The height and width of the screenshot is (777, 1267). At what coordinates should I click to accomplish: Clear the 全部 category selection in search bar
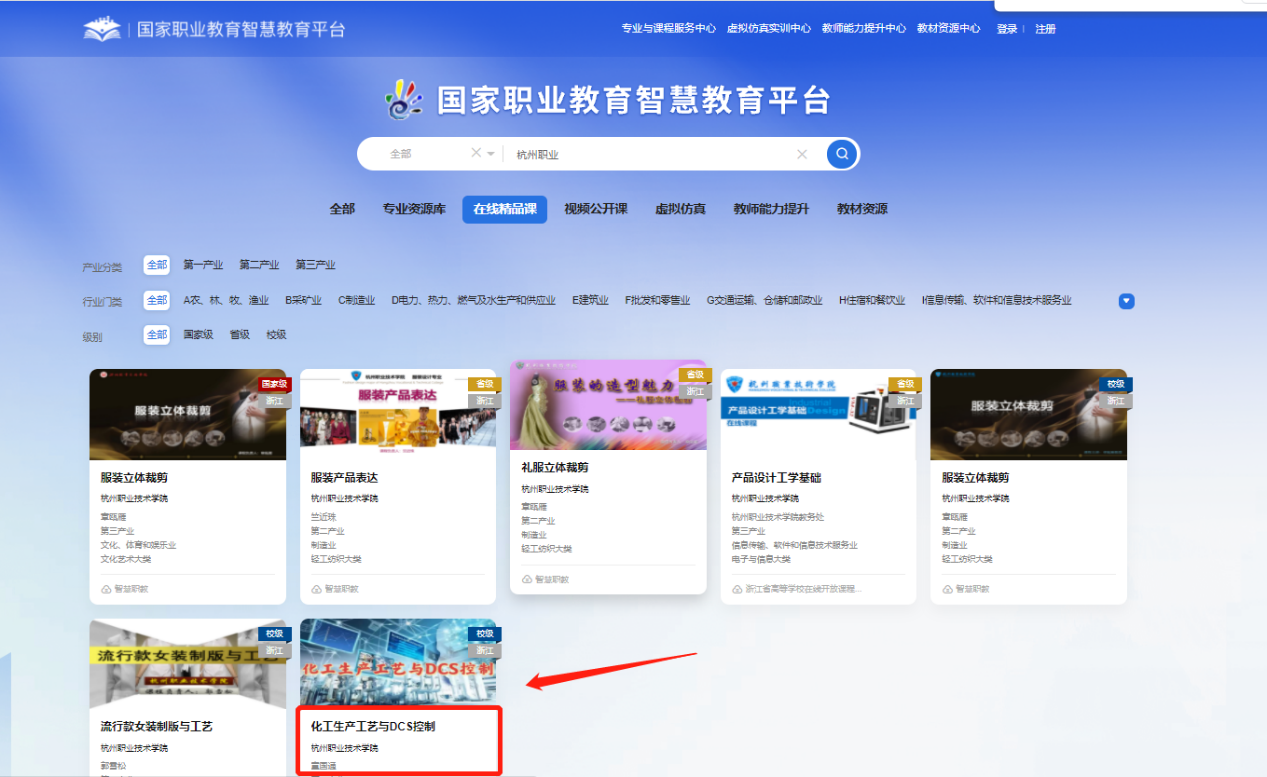tap(476, 153)
